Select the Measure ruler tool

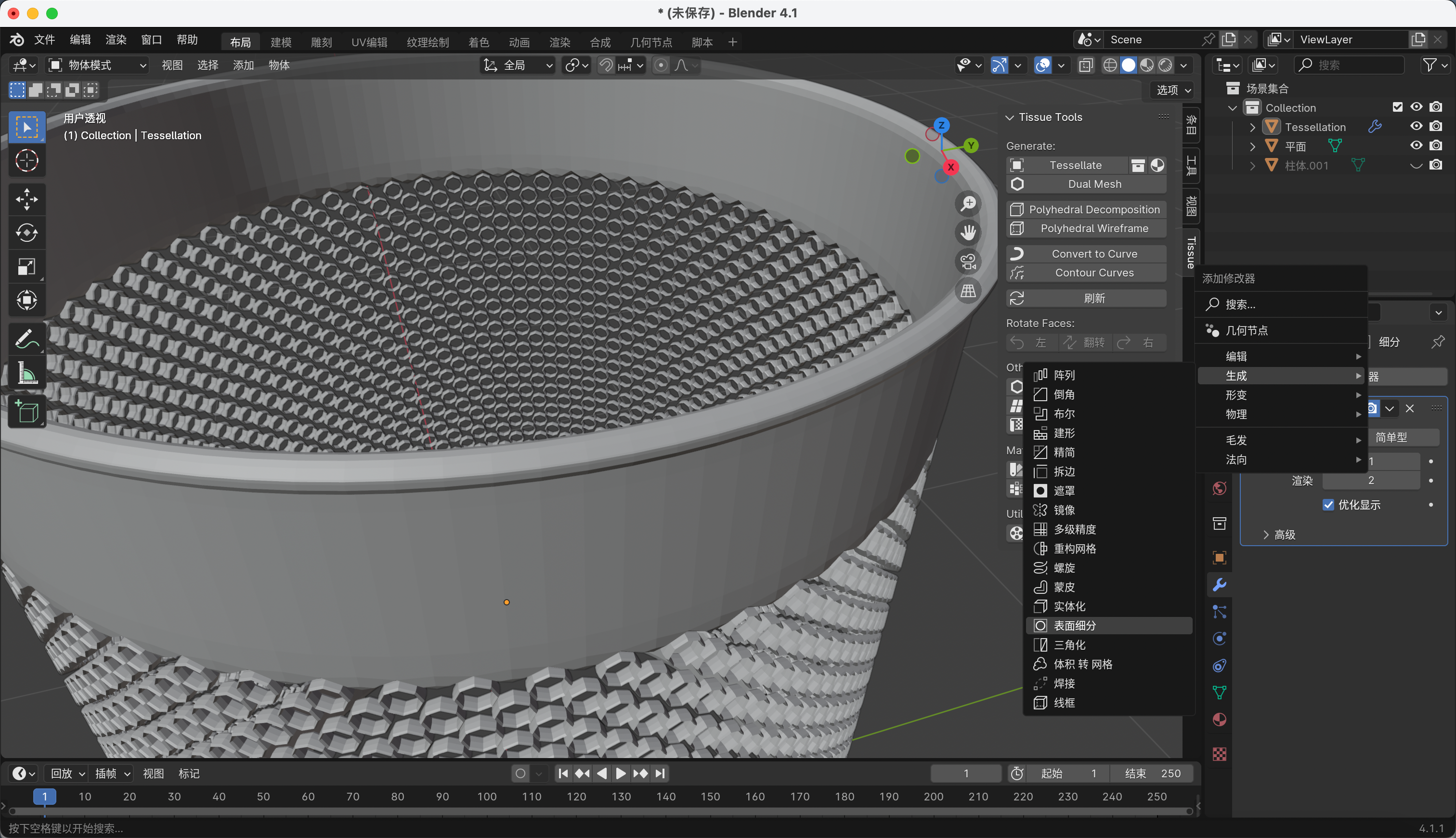pos(26,373)
